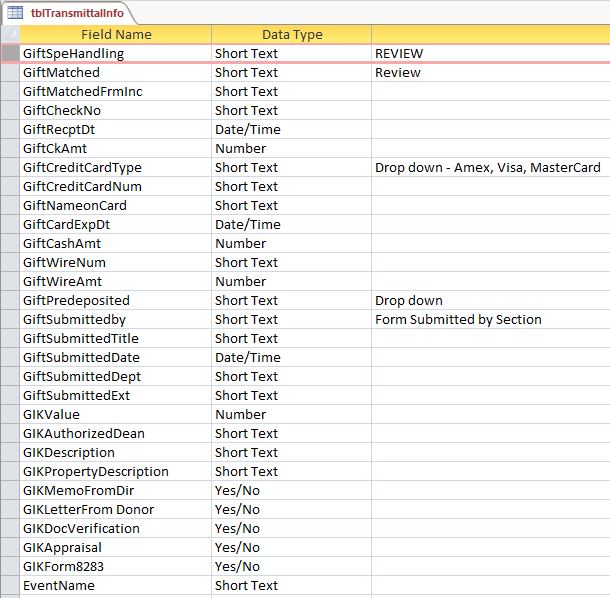This screenshot has height=598, width=610.
Task: Click the Data Type column header
Action: click(291, 34)
